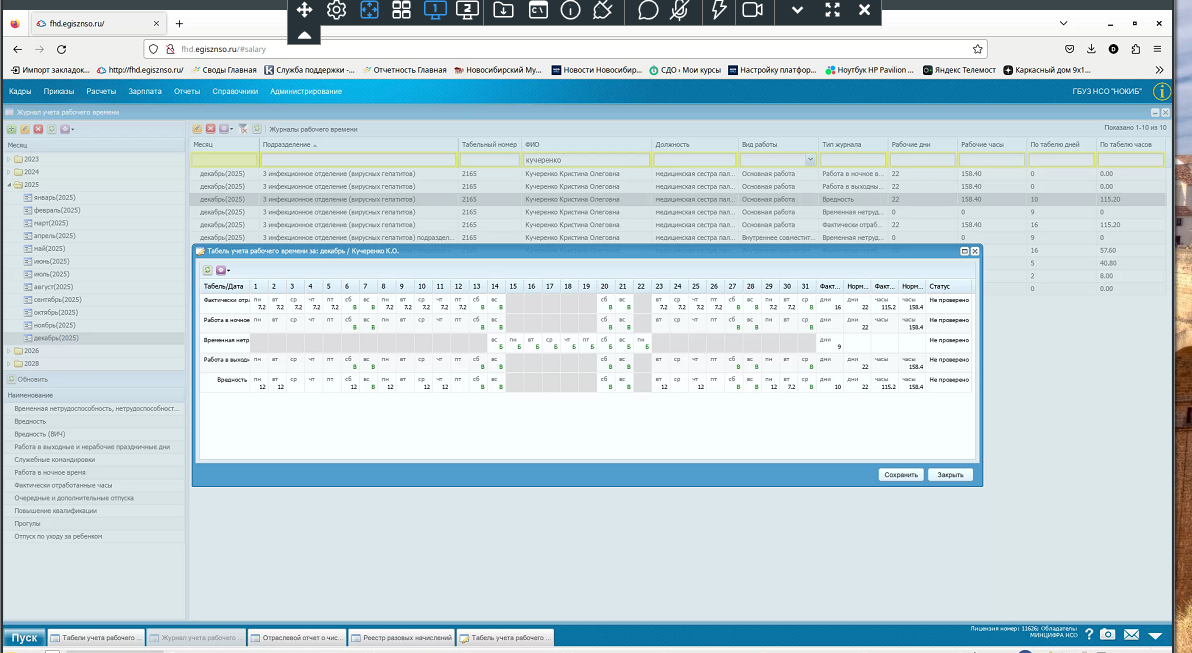Open purple actions dropdown in left panel
This screenshot has height=653, width=1192.
pyautogui.click(x=67, y=129)
